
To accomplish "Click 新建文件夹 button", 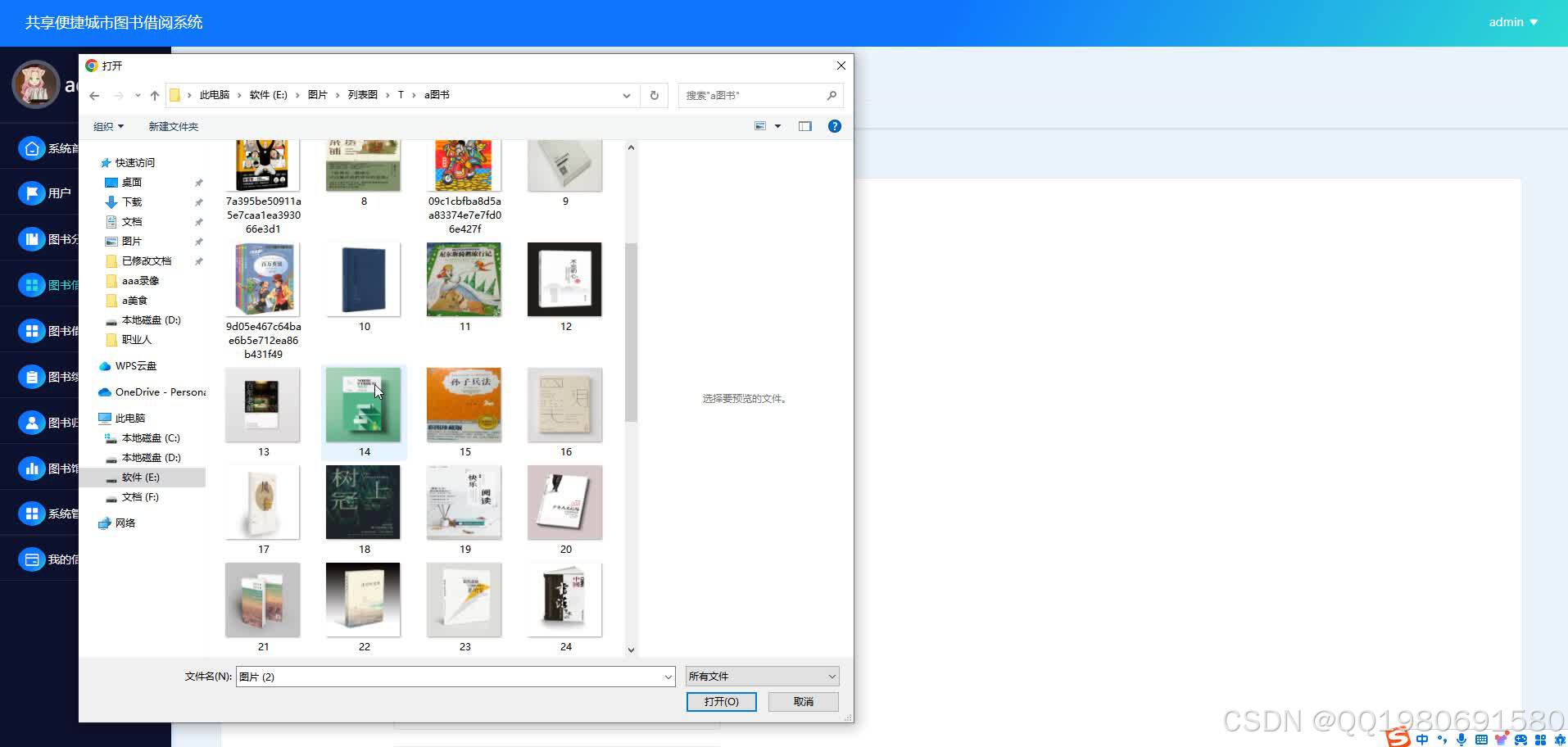I will pyautogui.click(x=173, y=126).
